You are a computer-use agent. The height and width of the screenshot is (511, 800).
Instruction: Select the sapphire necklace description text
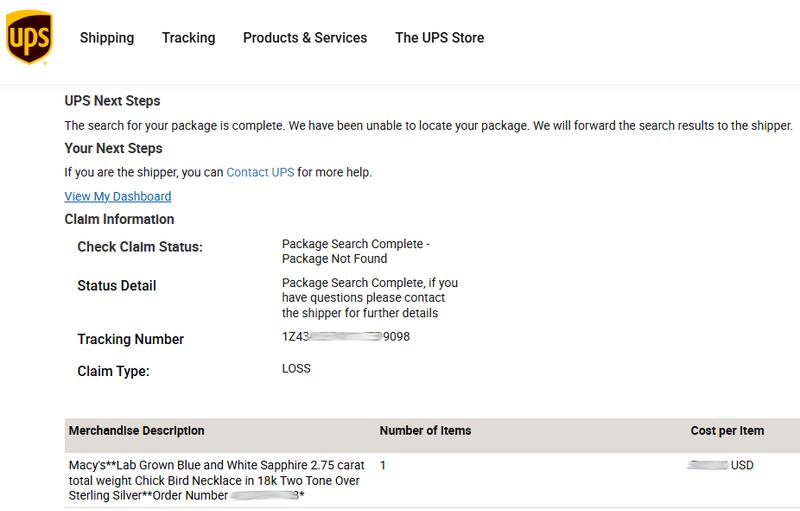(x=217, y=480)
